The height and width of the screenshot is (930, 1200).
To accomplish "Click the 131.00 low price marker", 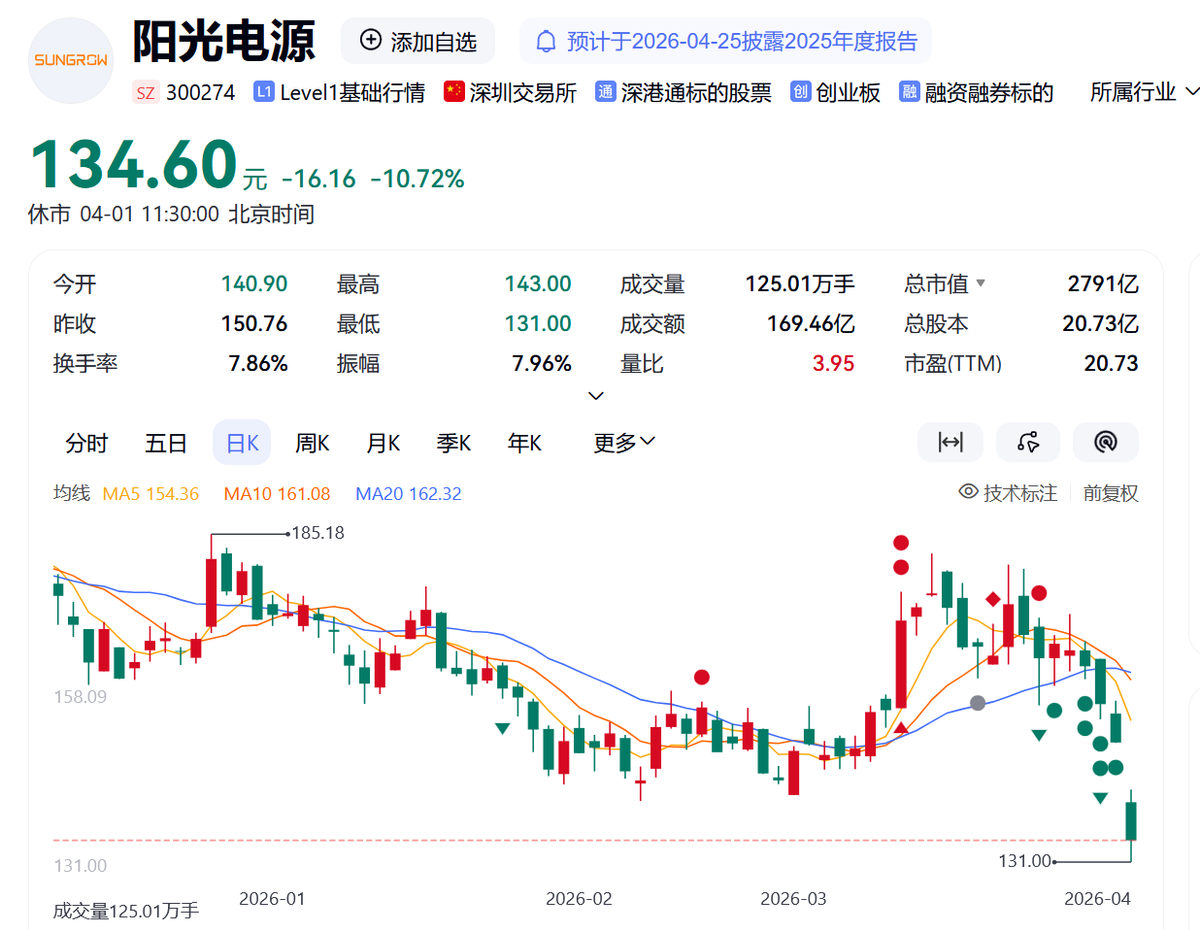I will tap(1025, 861).
